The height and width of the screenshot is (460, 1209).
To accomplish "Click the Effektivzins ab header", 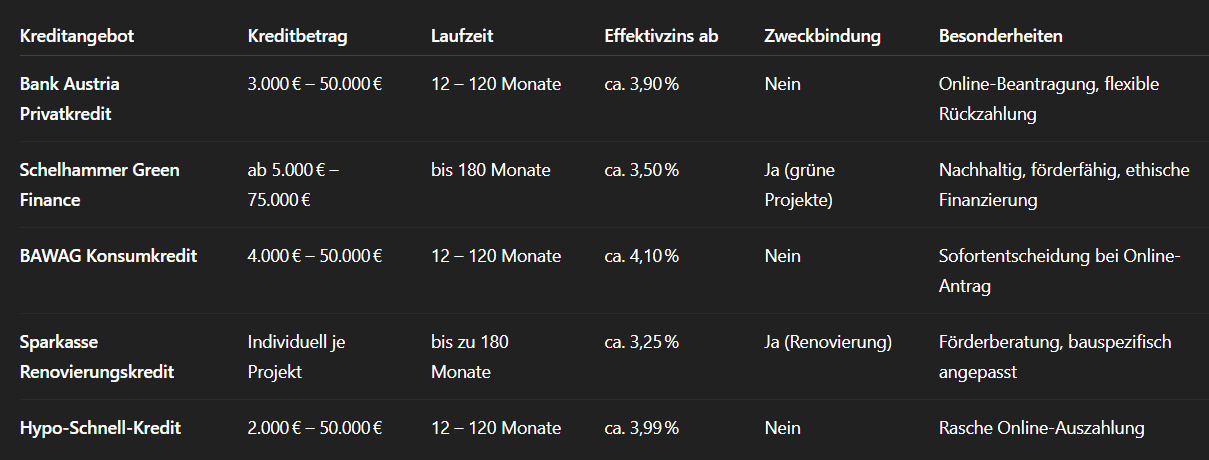I will (x=661, y=36).
